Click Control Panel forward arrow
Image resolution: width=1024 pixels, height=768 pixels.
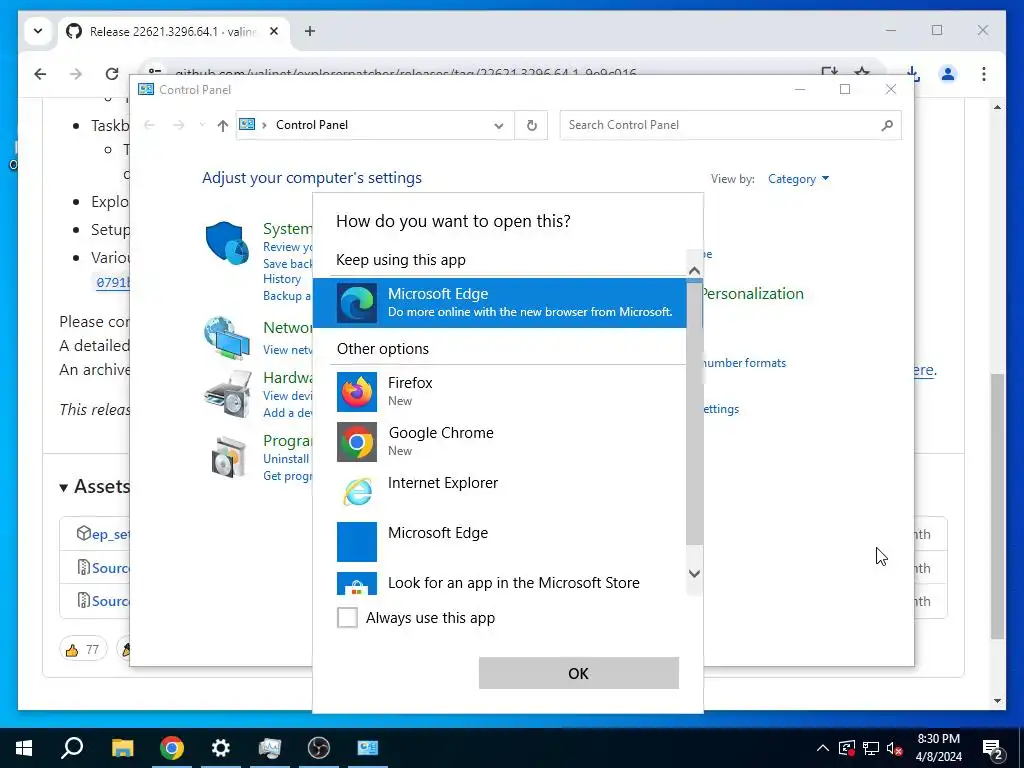(x=178, y=125)
